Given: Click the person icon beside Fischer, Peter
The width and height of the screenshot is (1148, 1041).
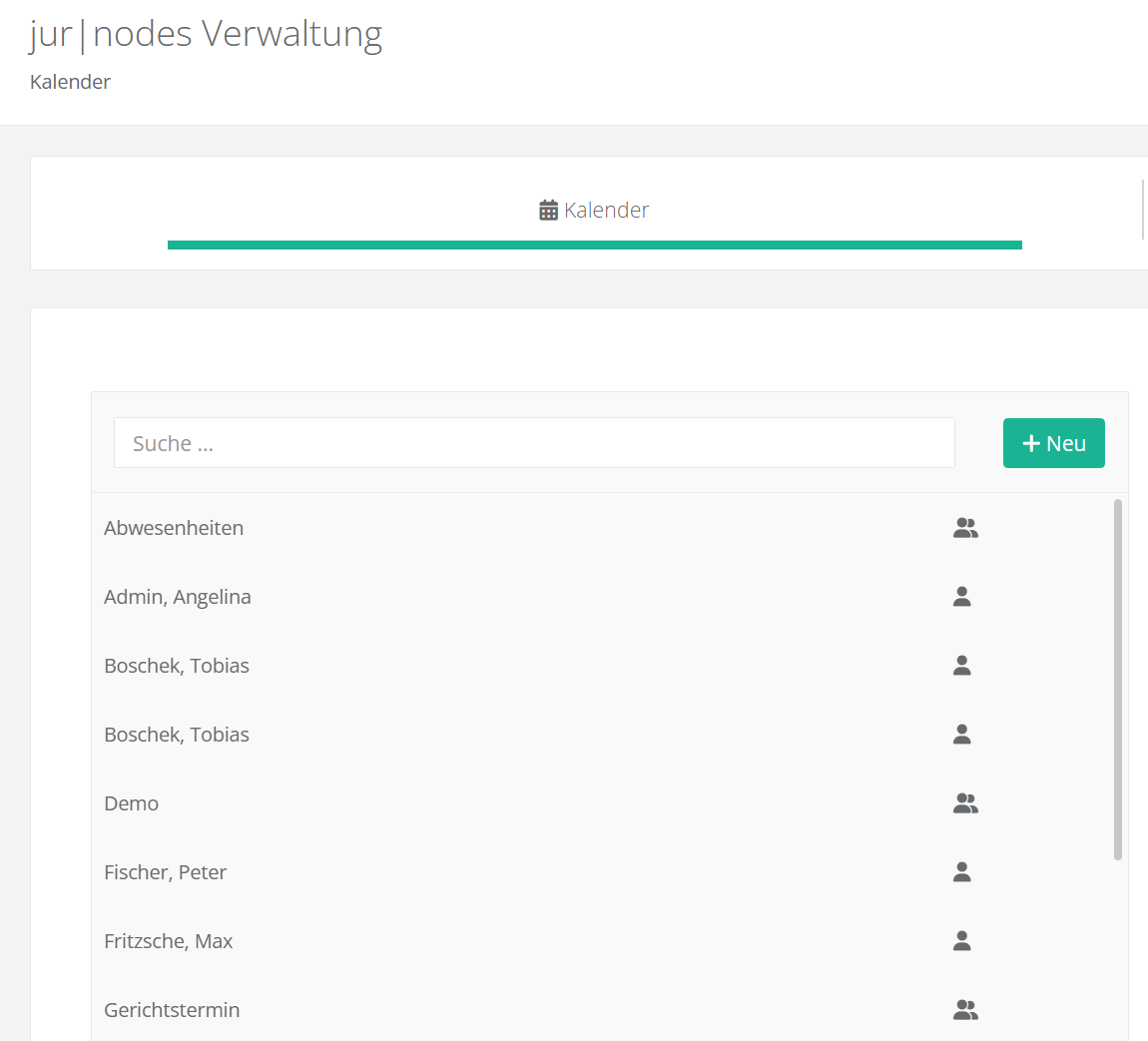Looking at the screenshot, I should (962, 872).
